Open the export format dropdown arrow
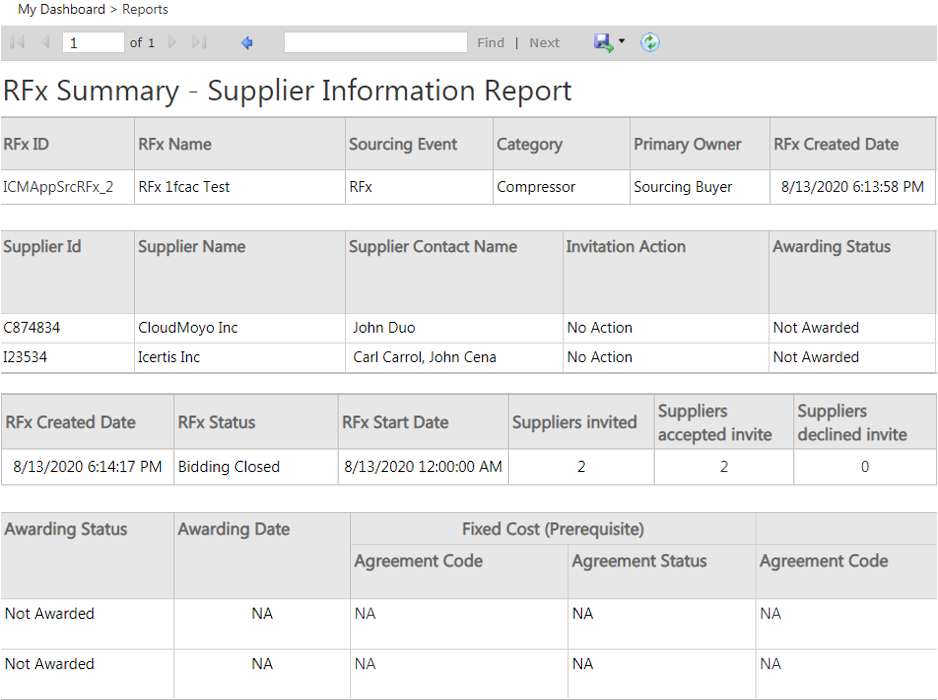Image resolution: width=938 pixels, height=700 pixels. coord(622,42)
